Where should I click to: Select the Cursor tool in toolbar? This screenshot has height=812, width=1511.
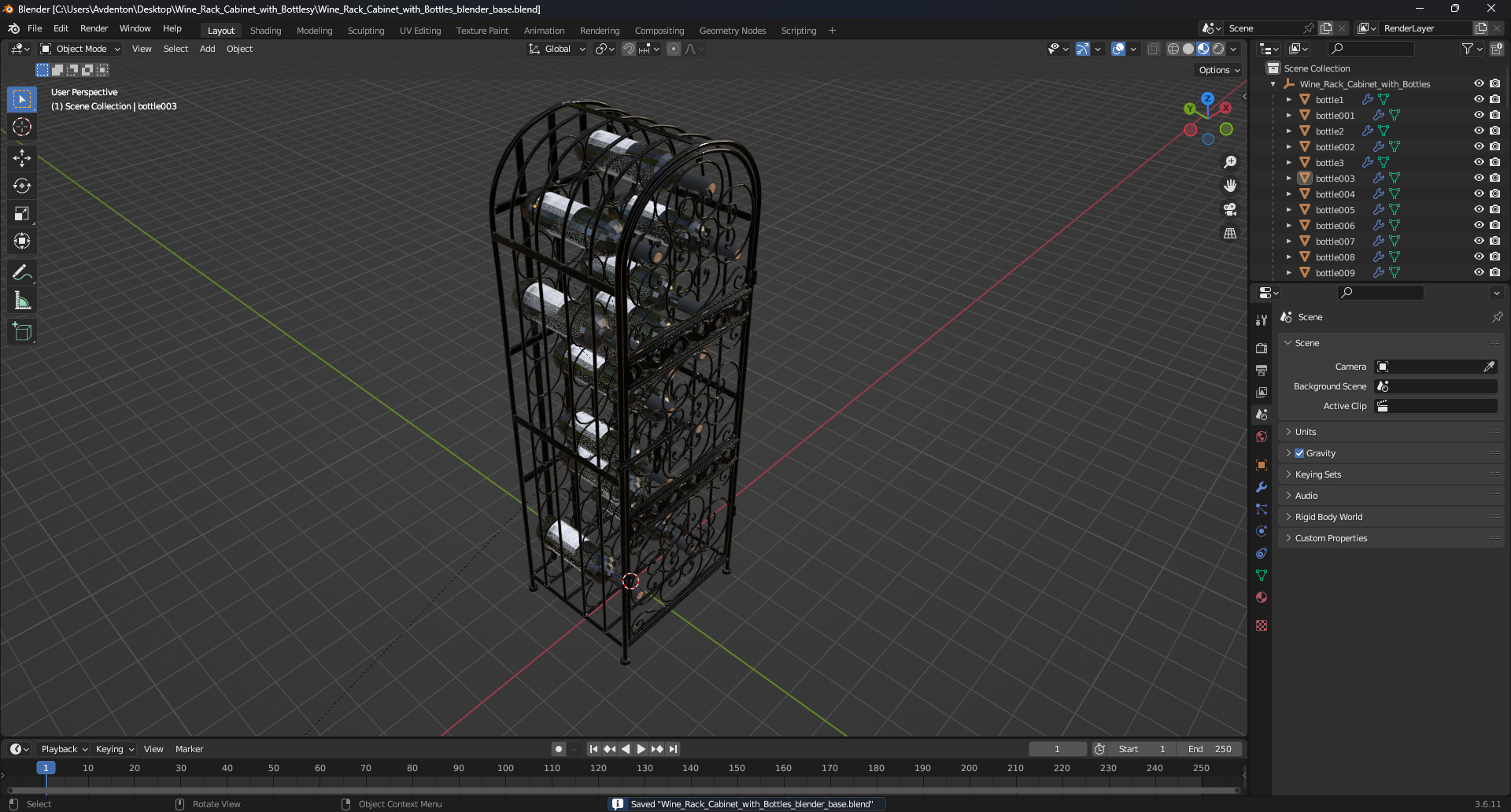(x=22, y=127)
